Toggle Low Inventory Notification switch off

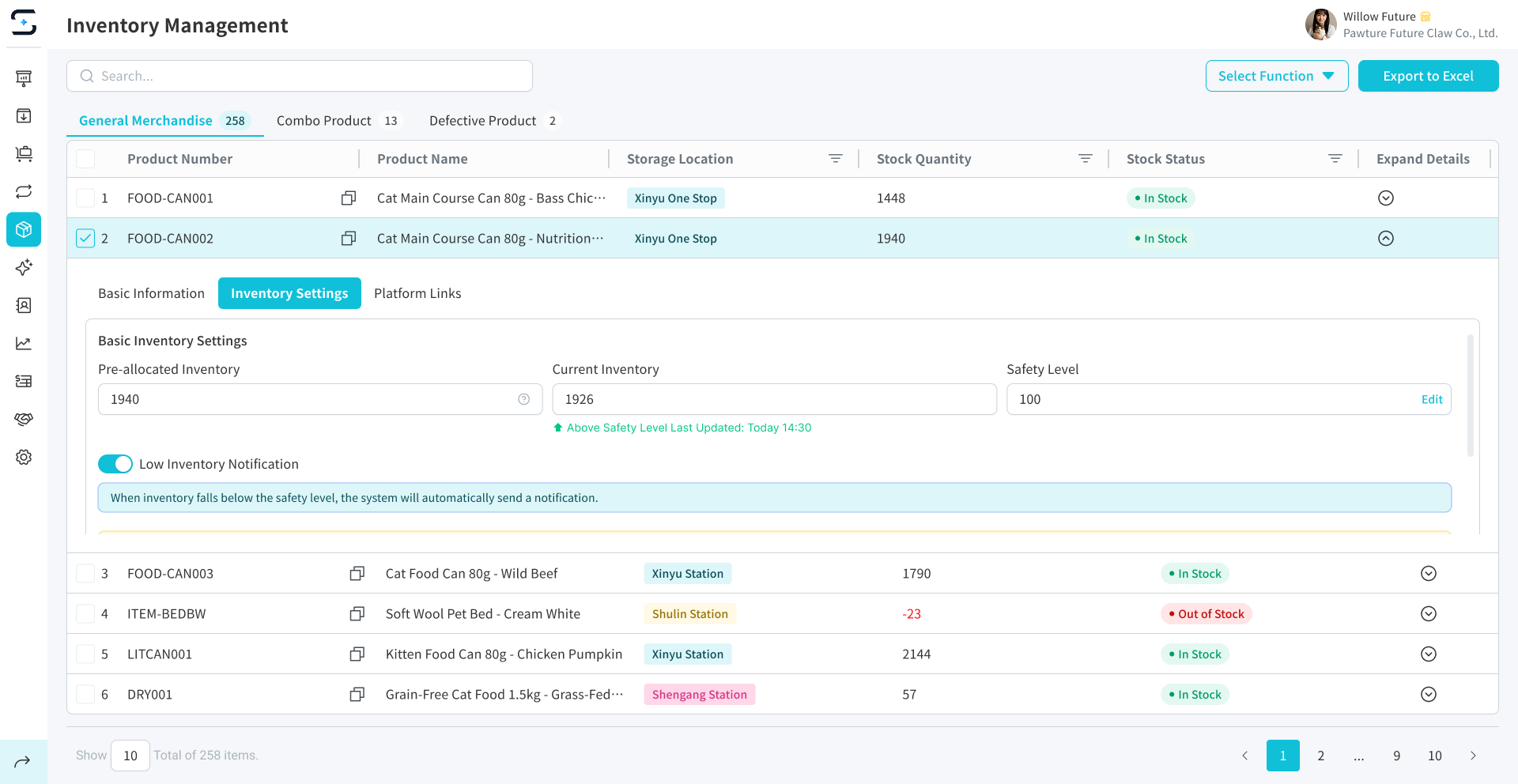click(x=115, y=464)
